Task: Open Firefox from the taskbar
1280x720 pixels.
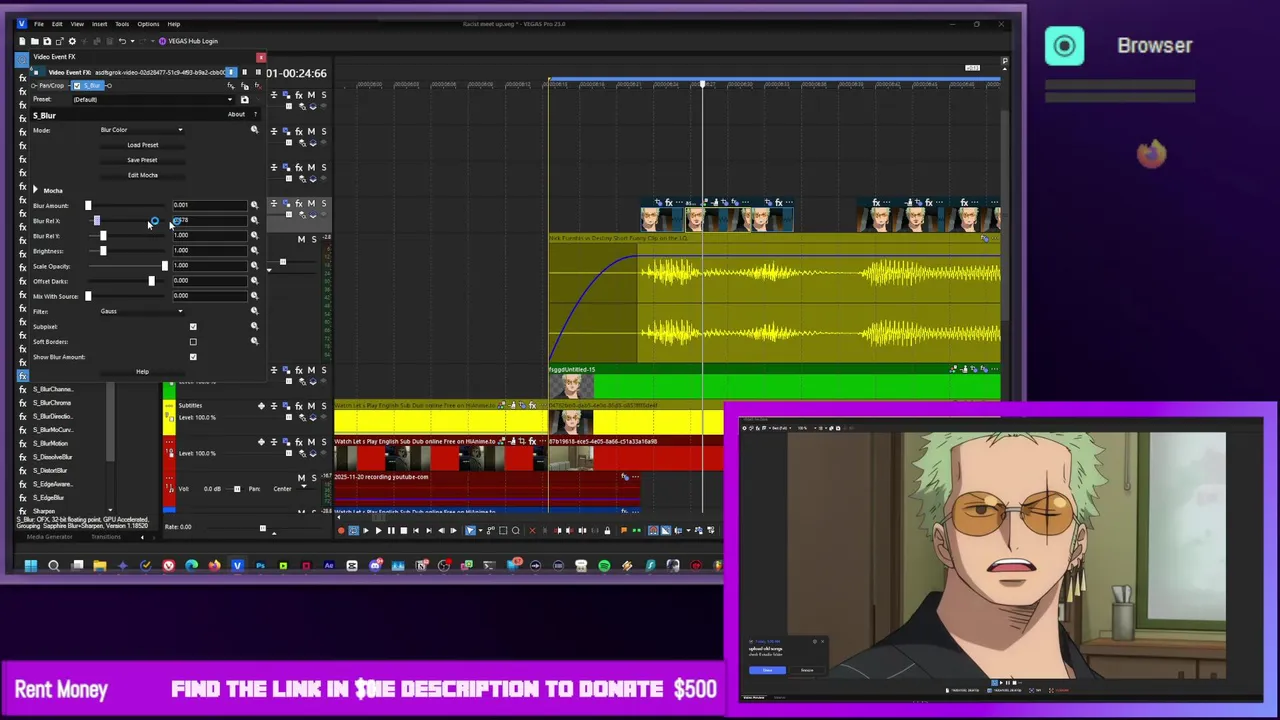Action: [x=215, y=565]
